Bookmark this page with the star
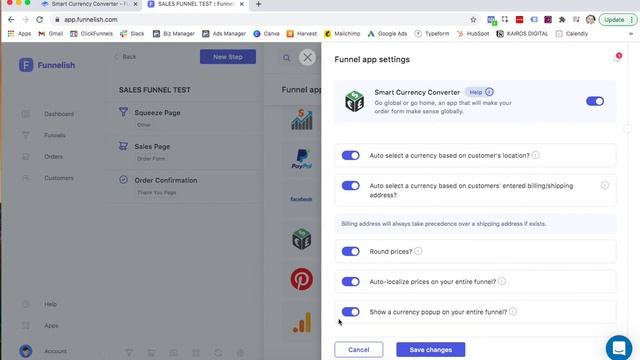This screenshot has height=360, width=640. click(473, 20)
